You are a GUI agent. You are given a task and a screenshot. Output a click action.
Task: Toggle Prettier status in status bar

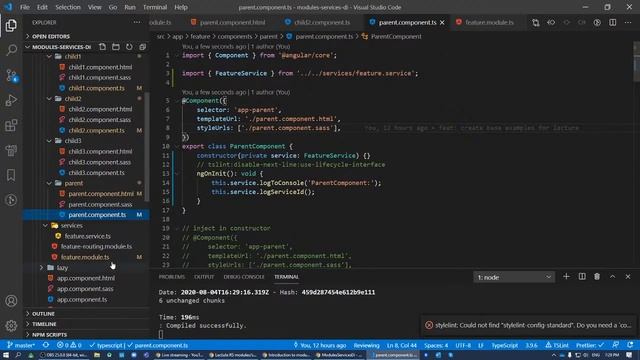click(589, 345)
